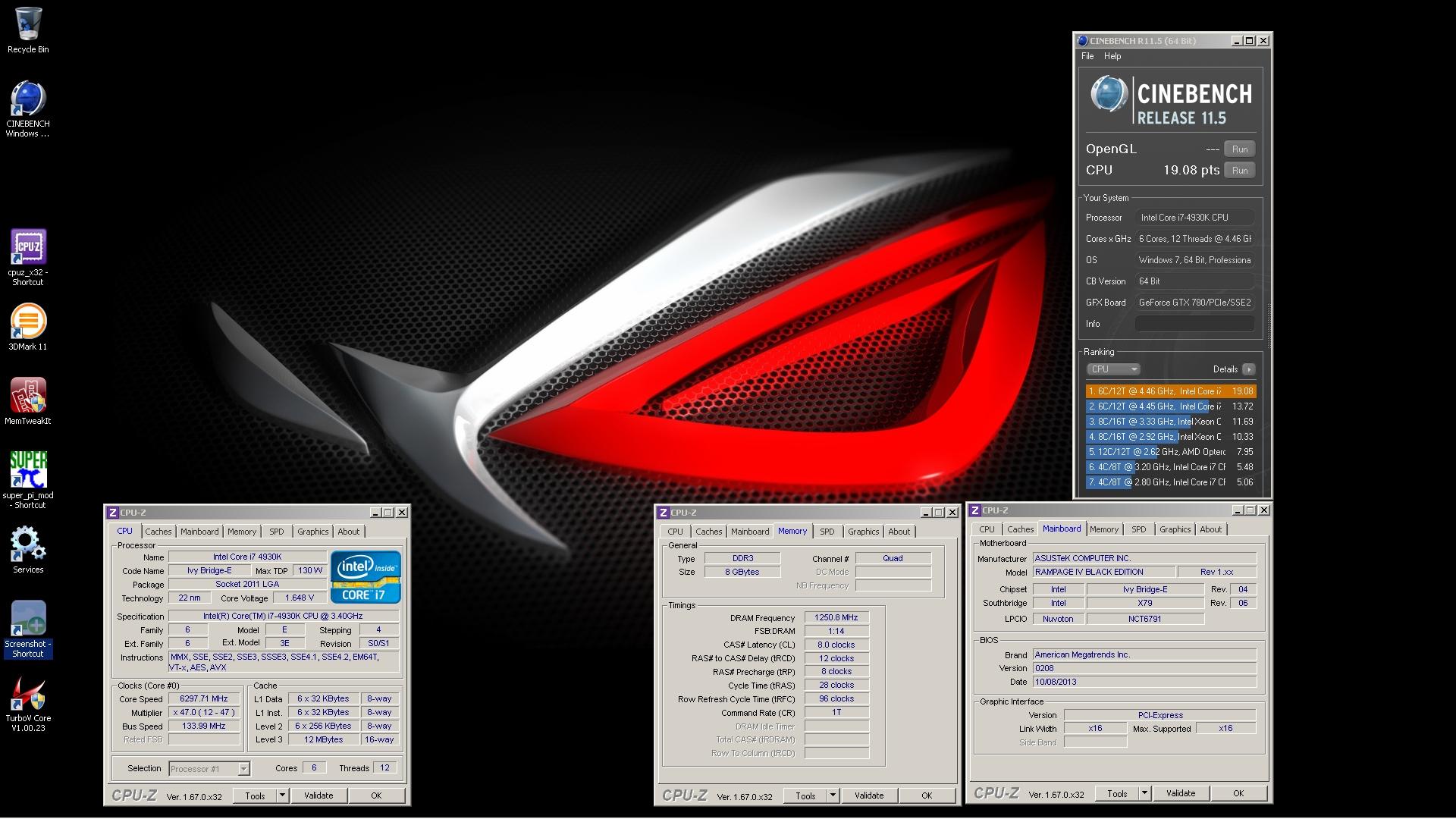Click Tools button in Mainboard window

(x=1117, y=793)
